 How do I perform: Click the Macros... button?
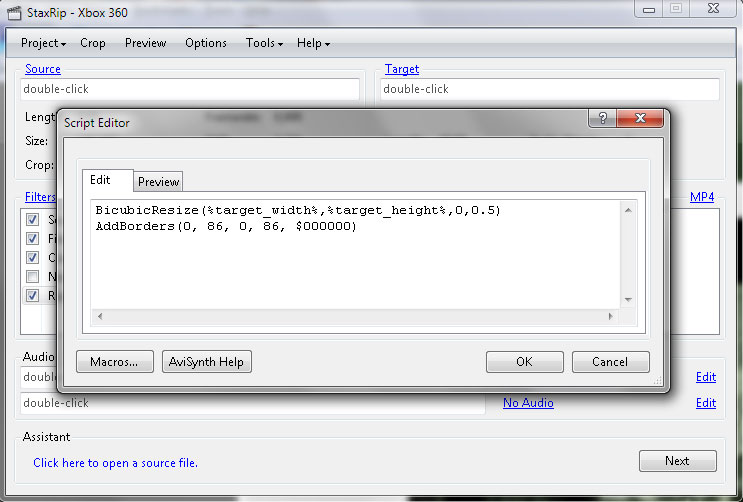click(x=115, y=362)
